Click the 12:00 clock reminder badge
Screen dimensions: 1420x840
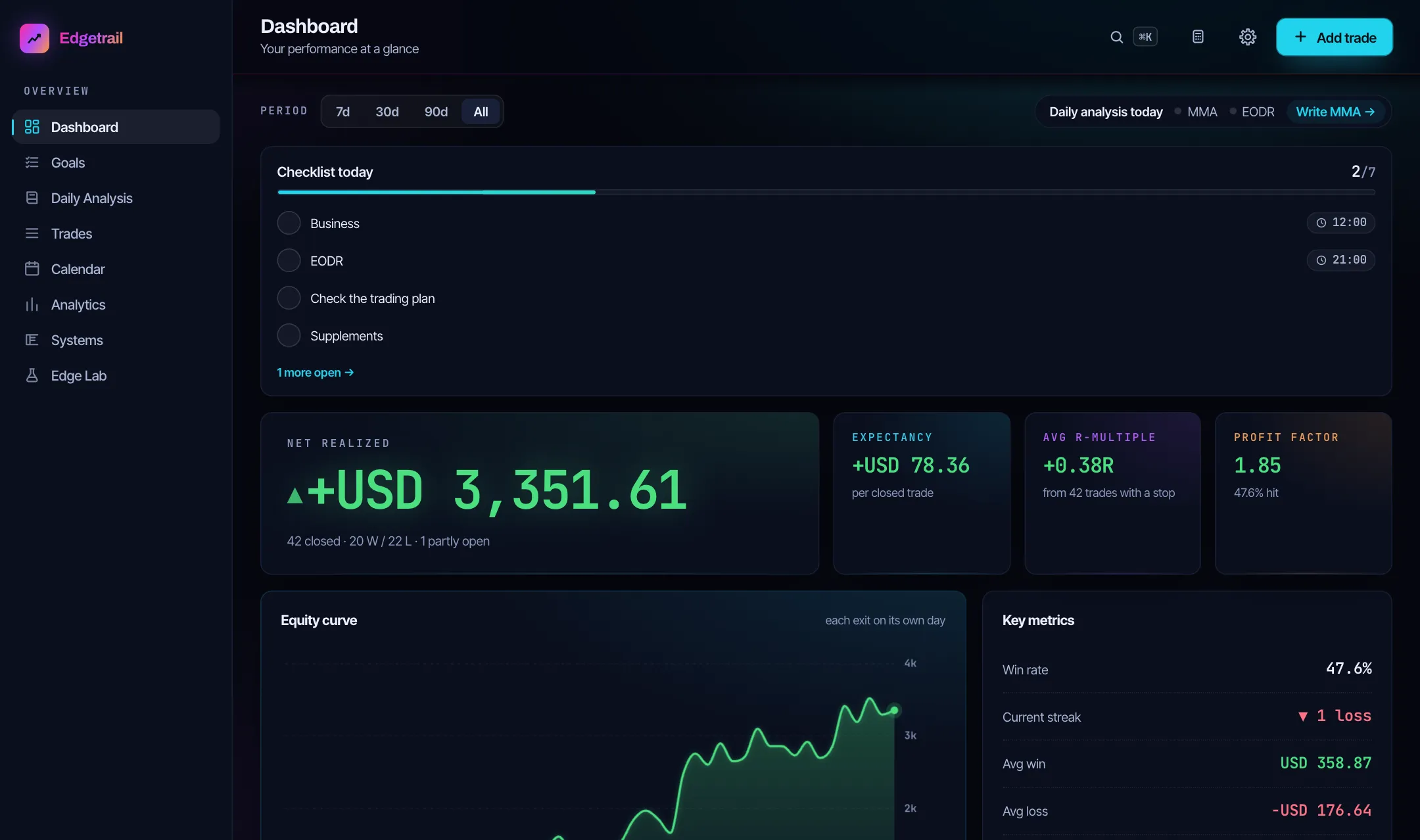pyautogui.click(x=1341, y=223)
